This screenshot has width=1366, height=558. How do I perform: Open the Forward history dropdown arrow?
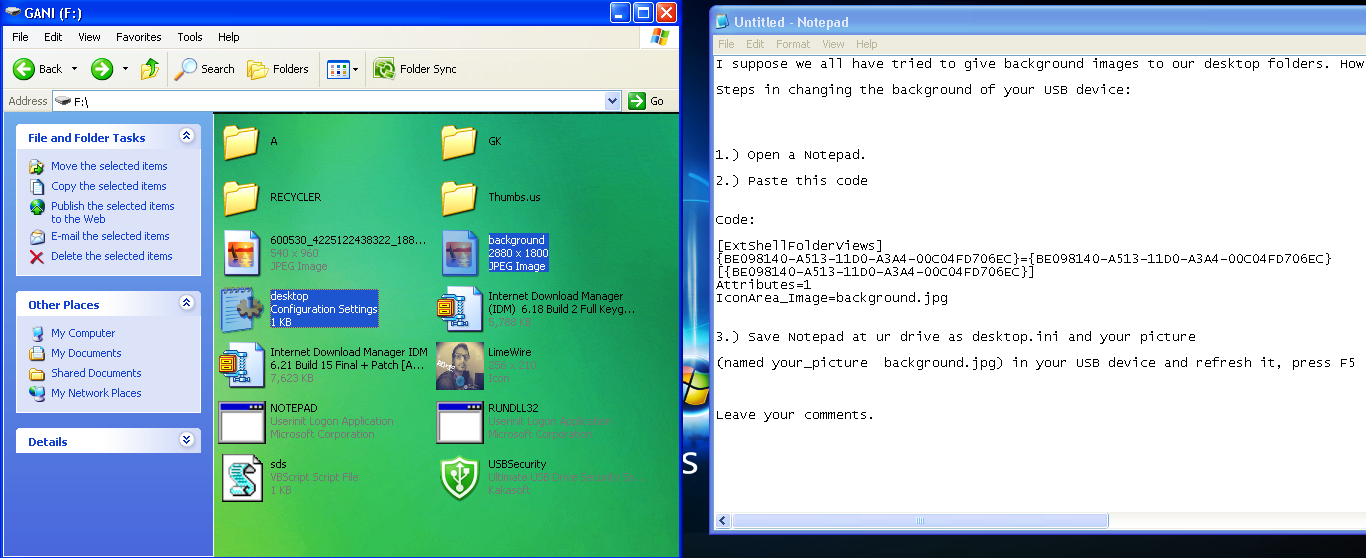pyautogui.click(x=125, y=69)
